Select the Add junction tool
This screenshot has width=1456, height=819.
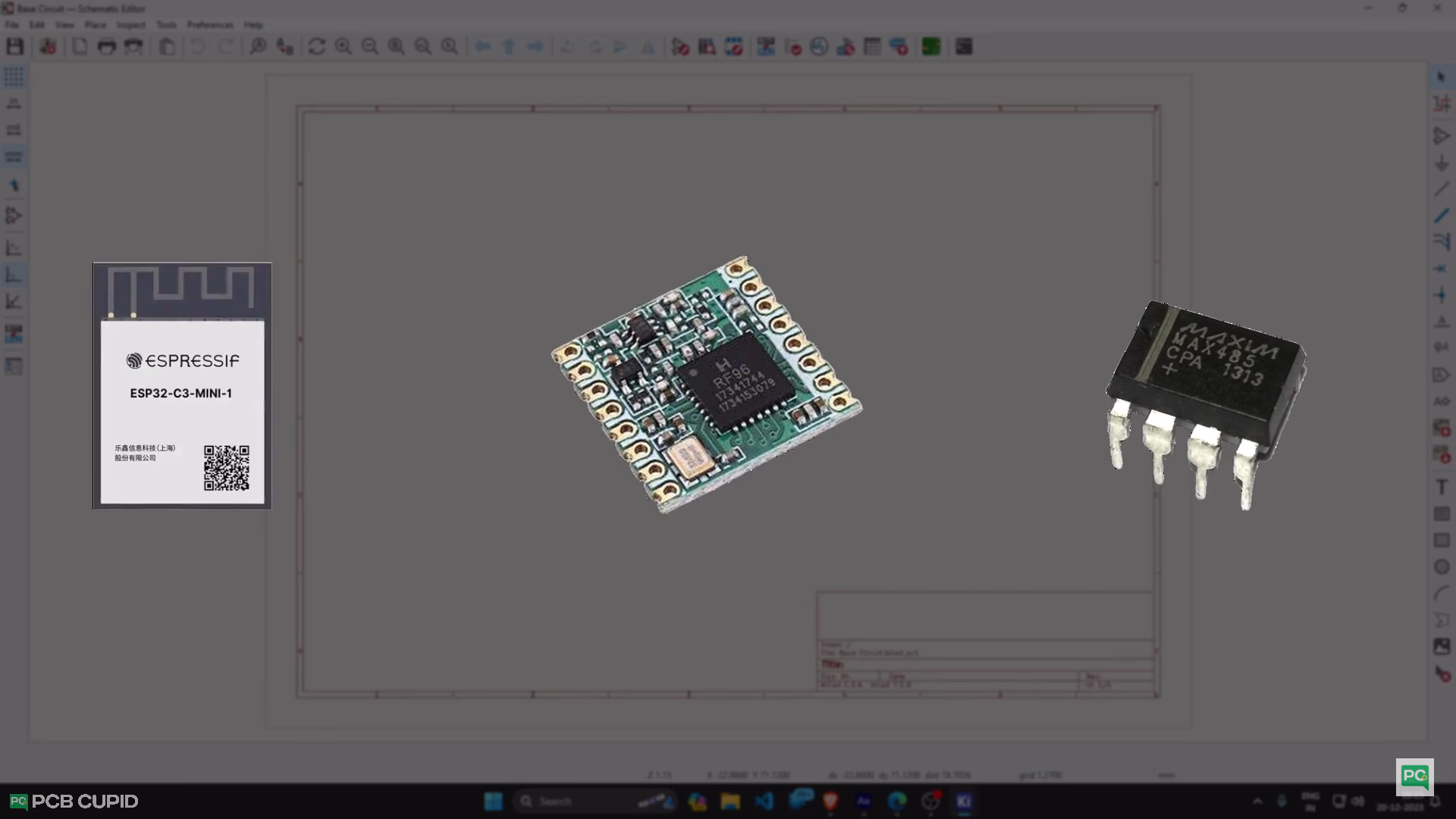1442,295
